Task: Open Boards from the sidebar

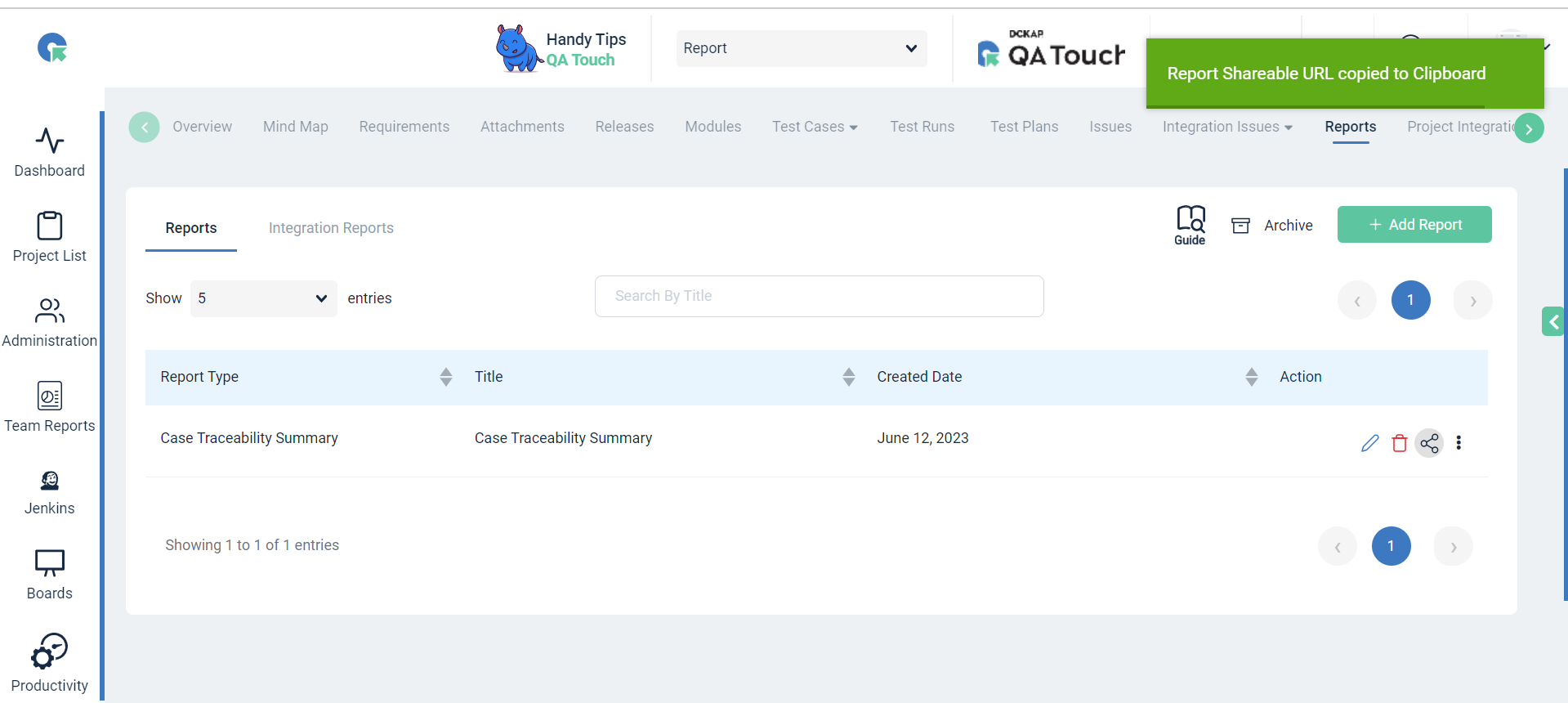Action: [x=50, y=575]
